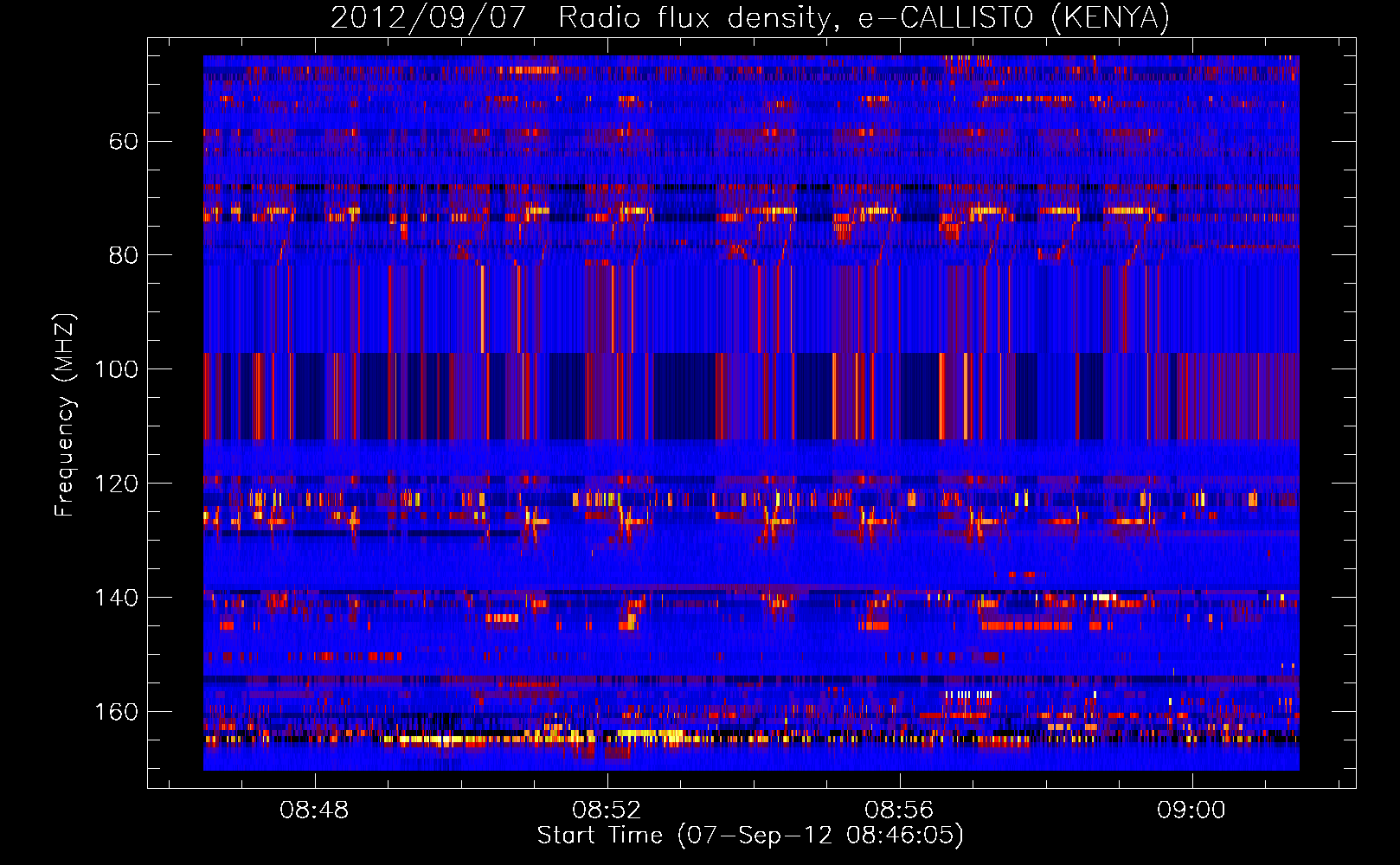
Task: Click the 100 frequency tick label
Action: [x=117, y=369]
